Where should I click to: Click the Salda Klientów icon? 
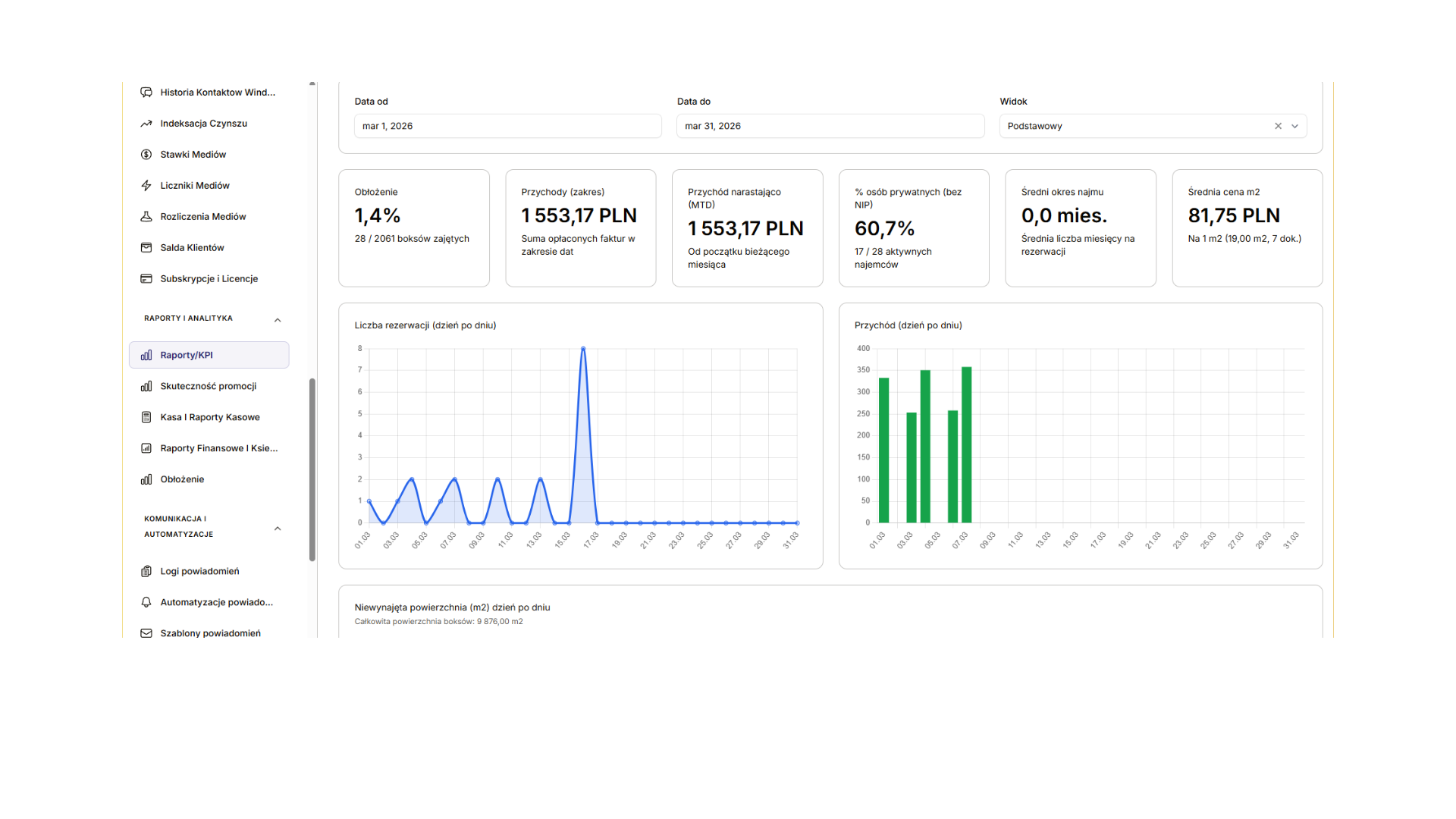(146, 248)
